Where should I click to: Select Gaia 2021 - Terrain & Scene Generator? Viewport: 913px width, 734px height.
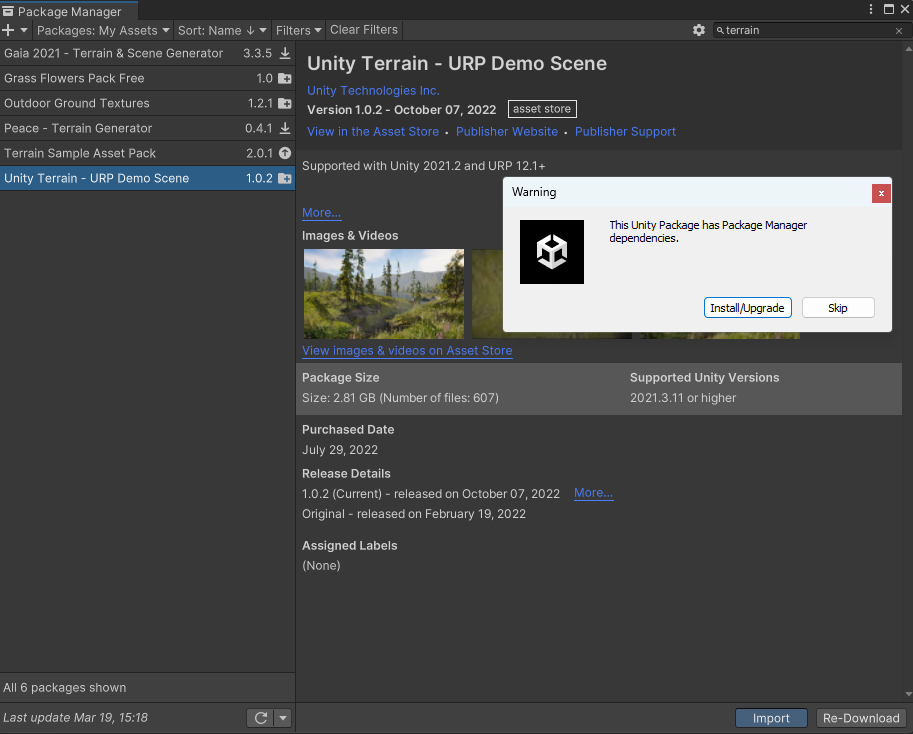point(147,53)
